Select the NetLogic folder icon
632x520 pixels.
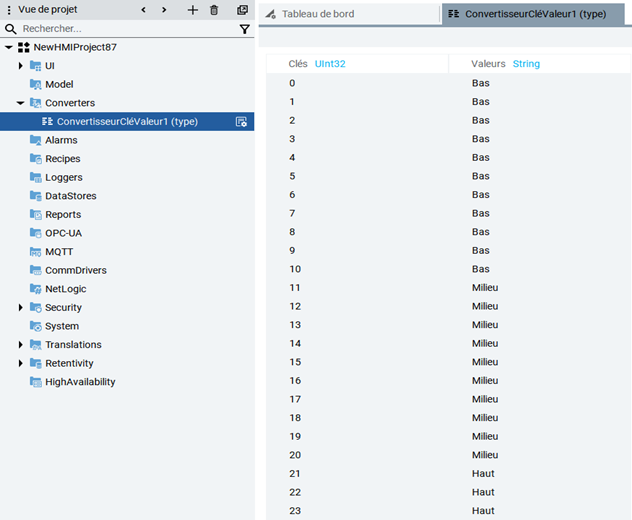coord(35,289)
